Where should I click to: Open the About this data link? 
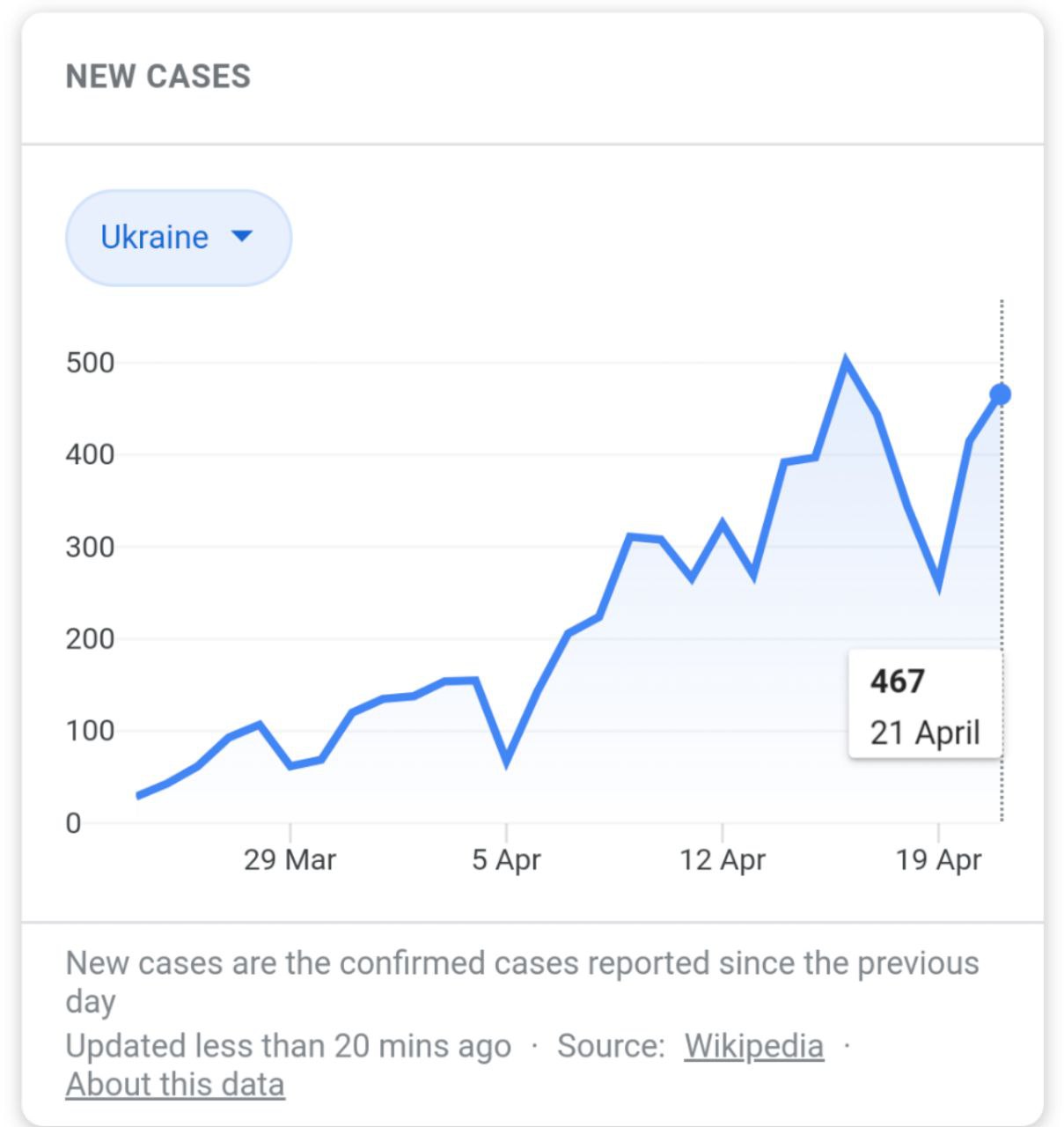click(175, 1085)
